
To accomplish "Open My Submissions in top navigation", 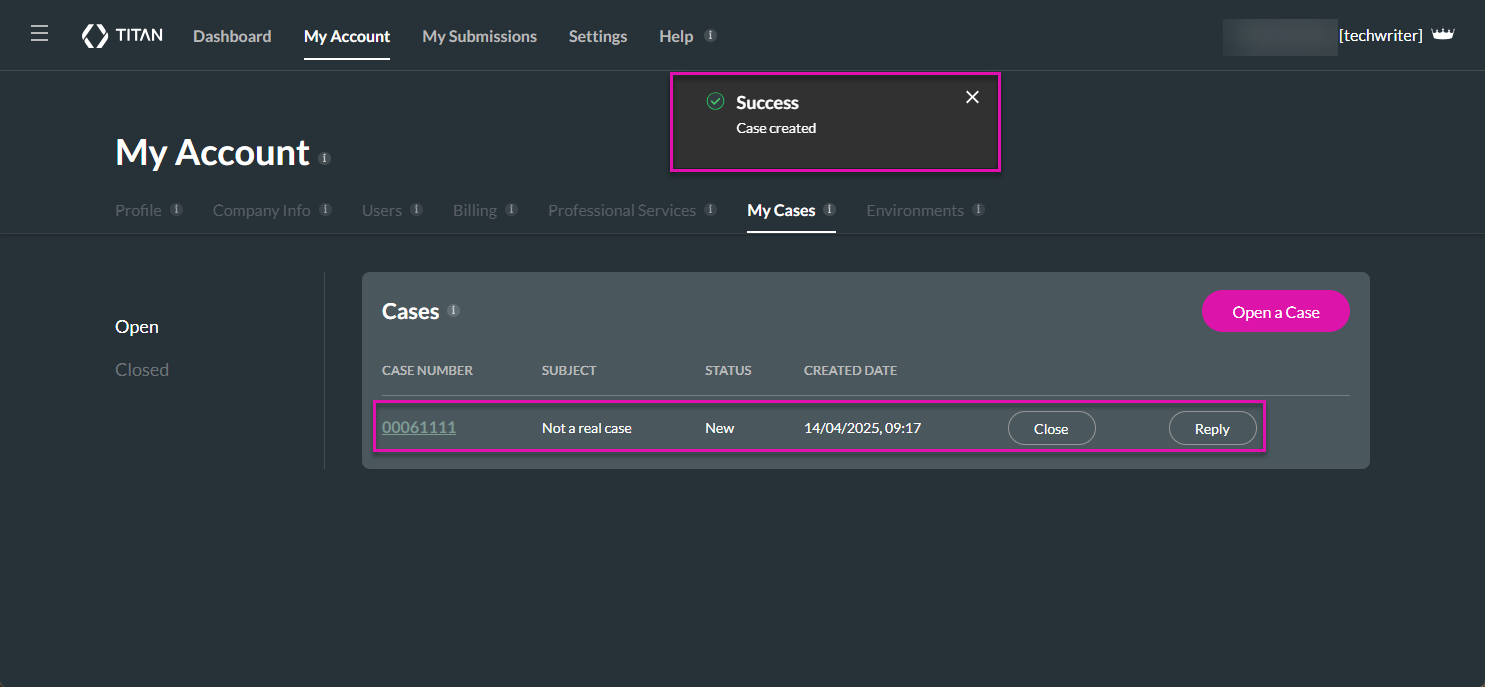I will point(479,36).
